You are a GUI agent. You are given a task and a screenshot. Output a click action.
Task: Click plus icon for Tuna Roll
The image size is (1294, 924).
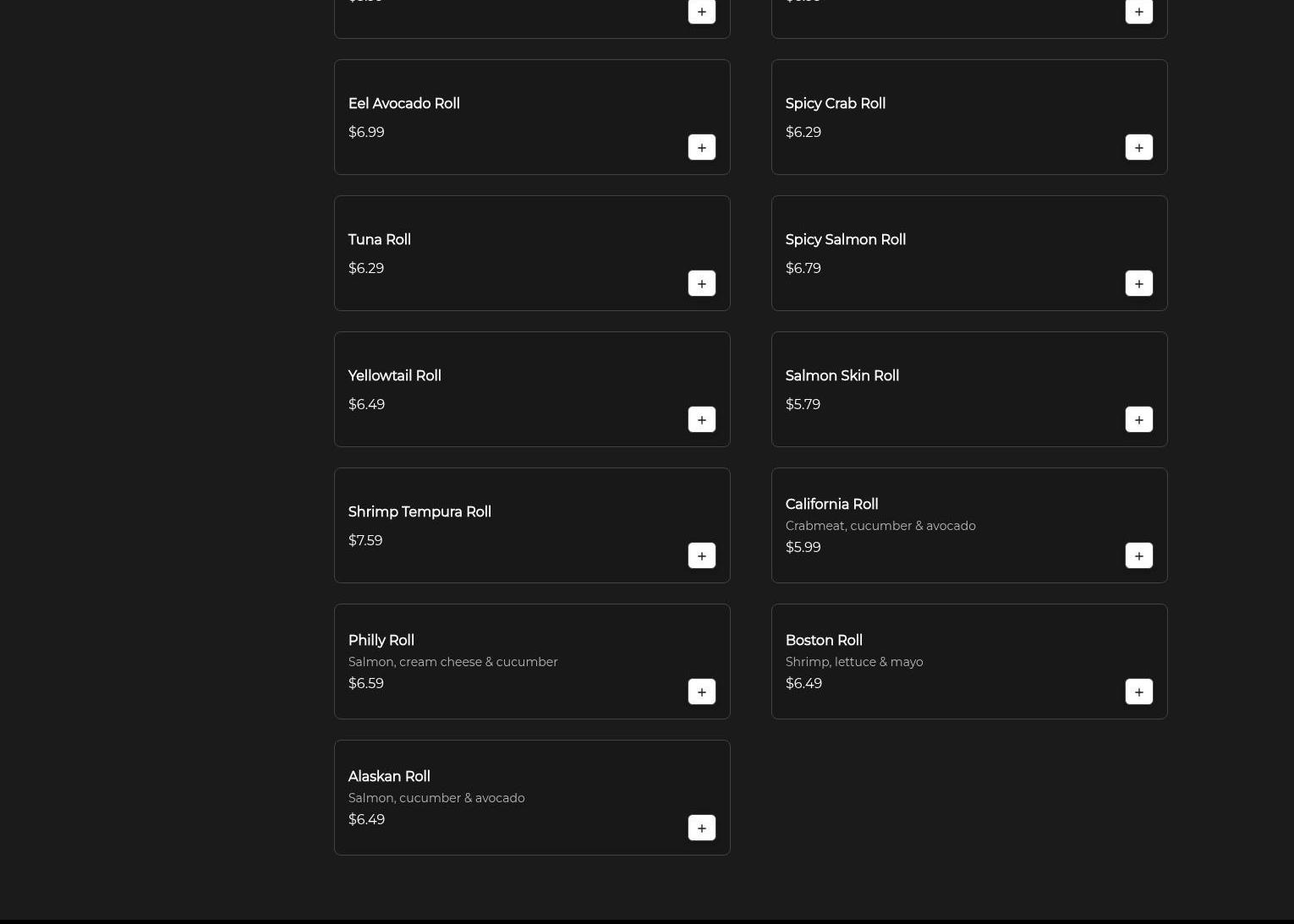click(701, 283)
